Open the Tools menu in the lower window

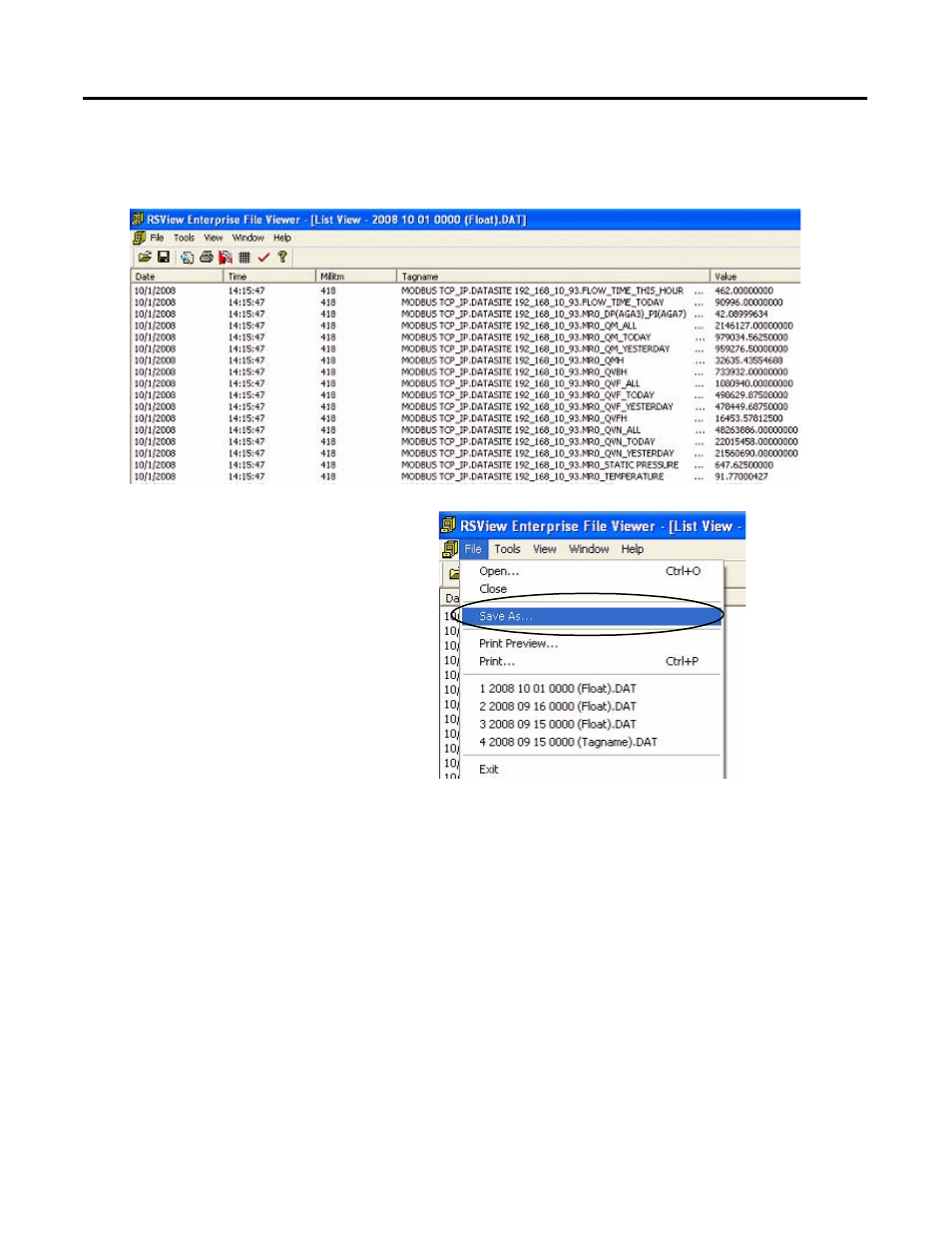coord(507,549)
